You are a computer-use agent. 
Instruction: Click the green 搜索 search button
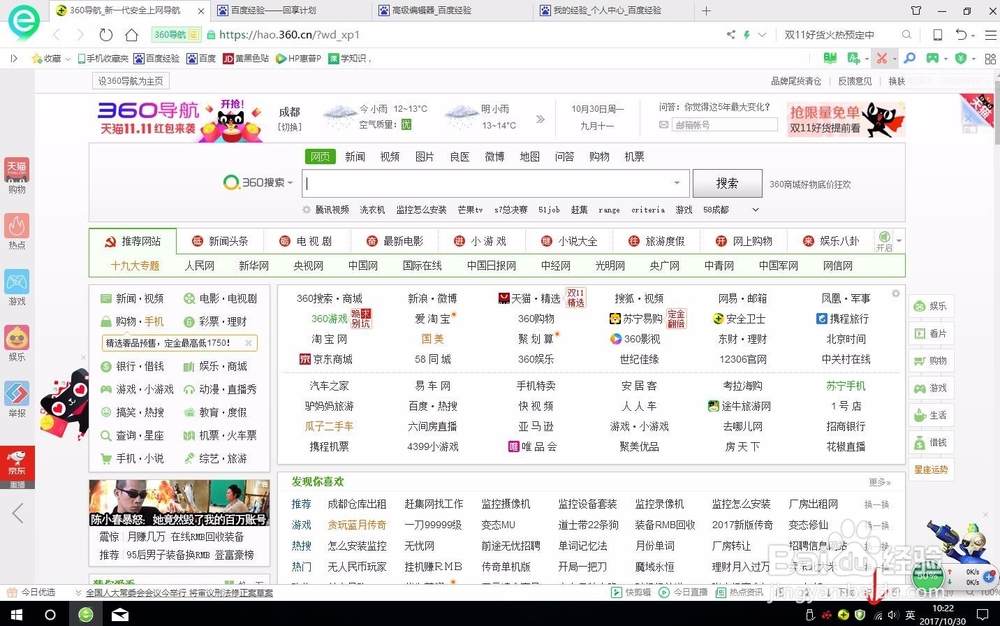(727, 183)
